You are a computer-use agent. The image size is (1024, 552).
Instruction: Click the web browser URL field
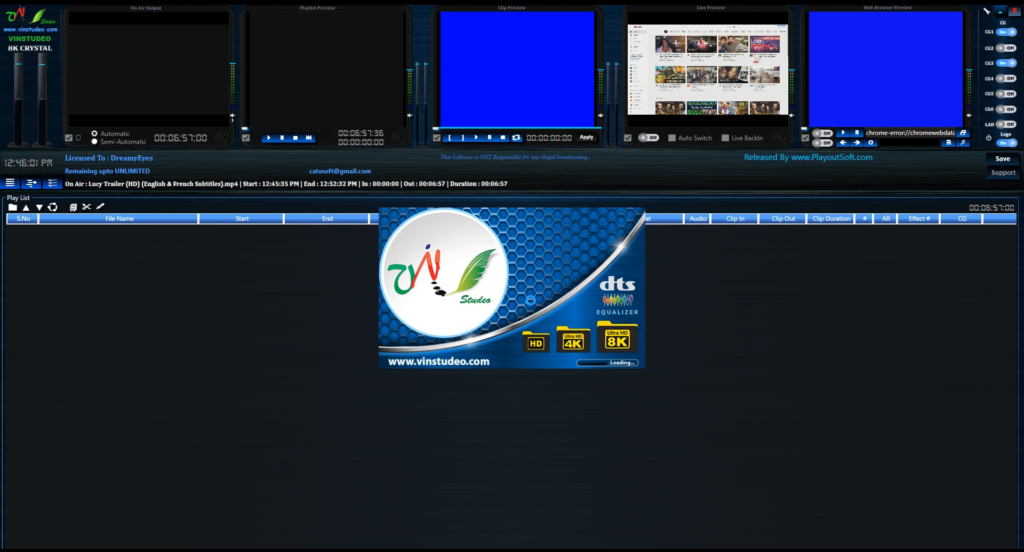[x=910, y=132]
